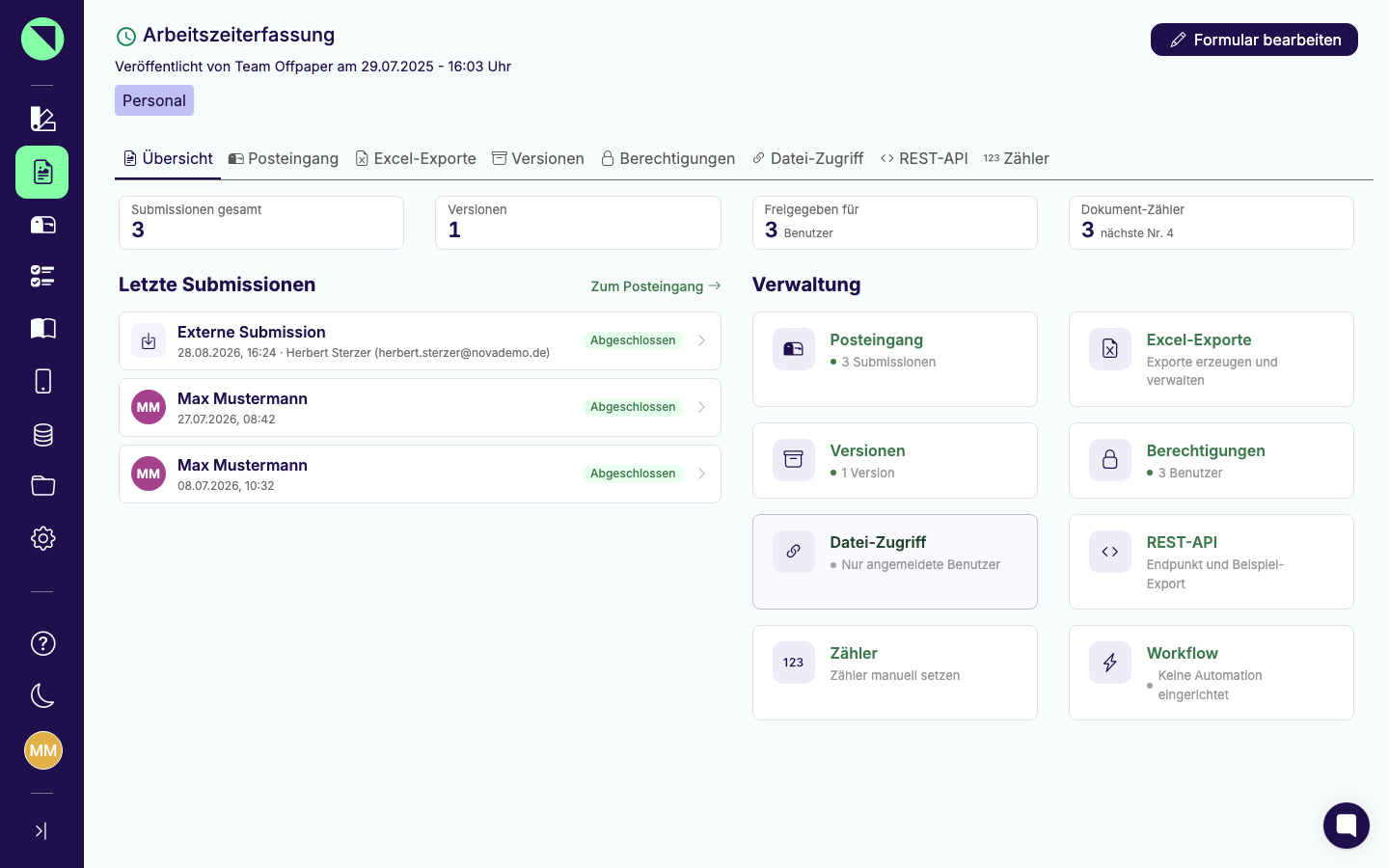The height and width of the screenshot is (868, 1389).
Task: Click the Externe Submission download icon
Action: pyautogui.click(x=149, y=340)
